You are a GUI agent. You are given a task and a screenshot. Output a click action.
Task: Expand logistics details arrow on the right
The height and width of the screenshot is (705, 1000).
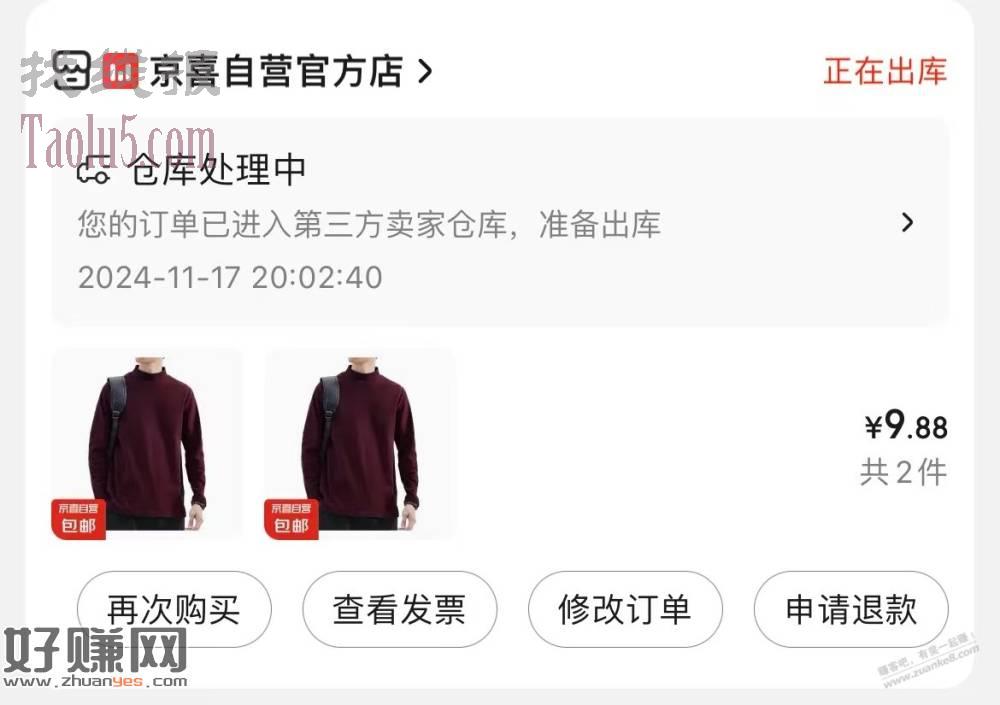tap(908, 222)
